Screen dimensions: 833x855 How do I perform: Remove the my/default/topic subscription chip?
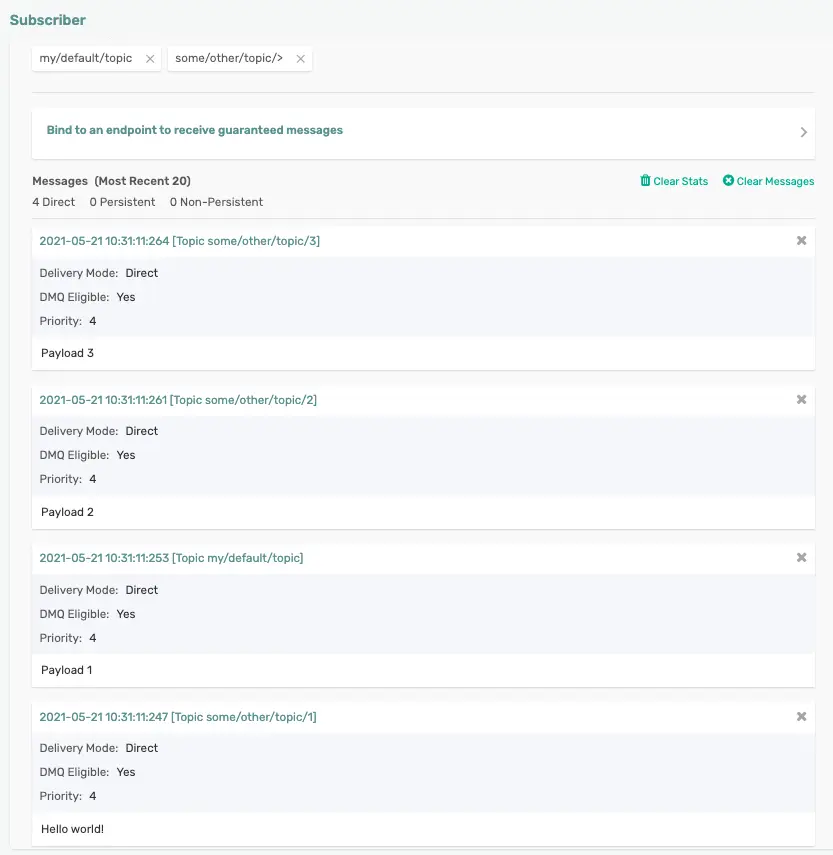[150, 58]
